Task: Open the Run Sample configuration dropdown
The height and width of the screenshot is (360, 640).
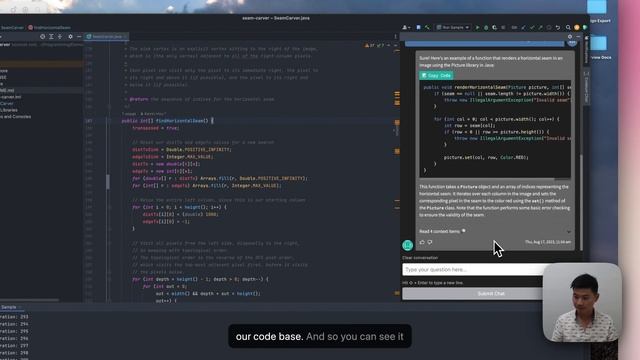Action: (453, 27)
